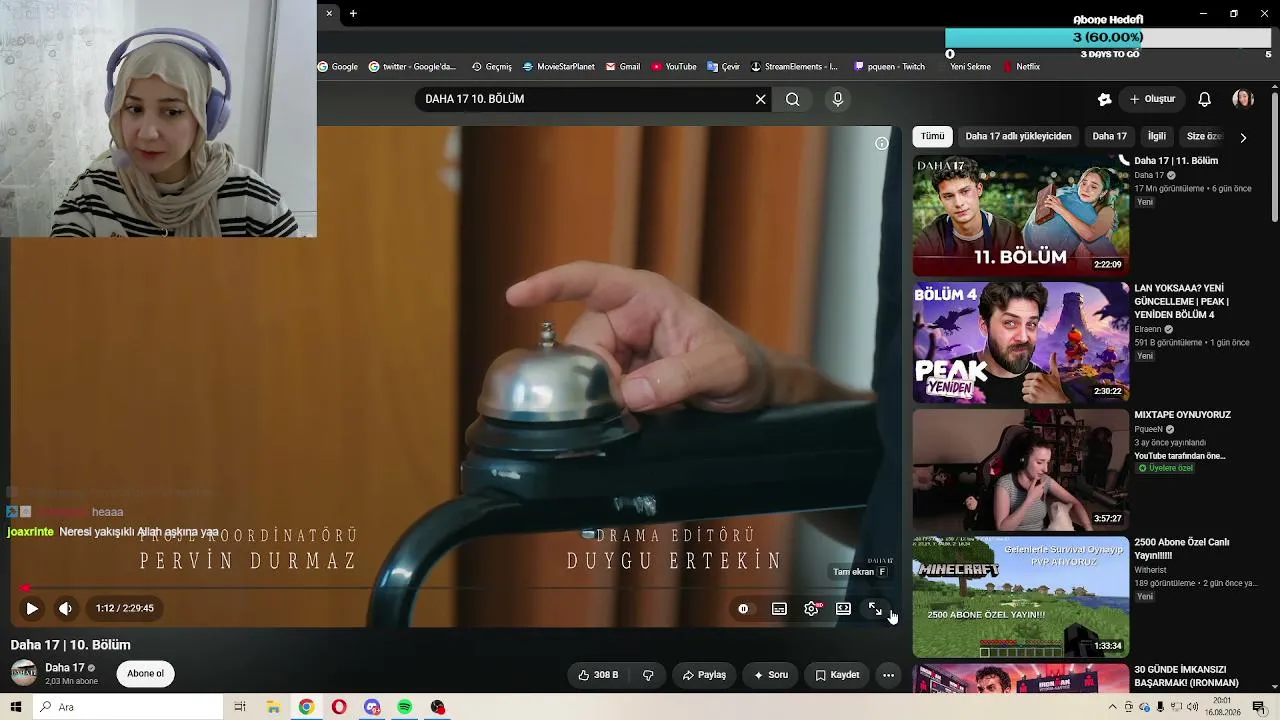This screenshot has width=1280, height=720.
Task: Open the StreamElements bookmark
Action: click(x=794, y=67)
